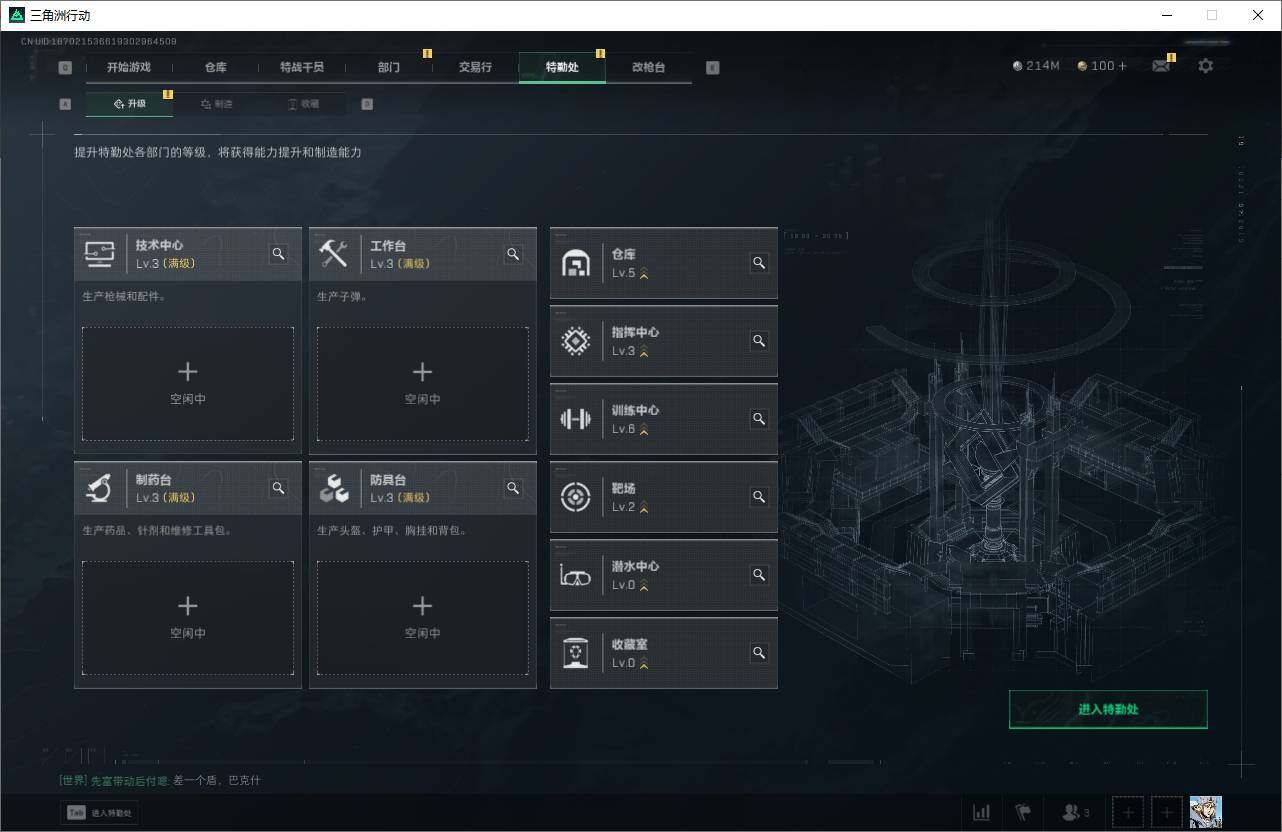Click the 训练中心 department name
Screen dimensions: 1282x832
tap(635, 410)
